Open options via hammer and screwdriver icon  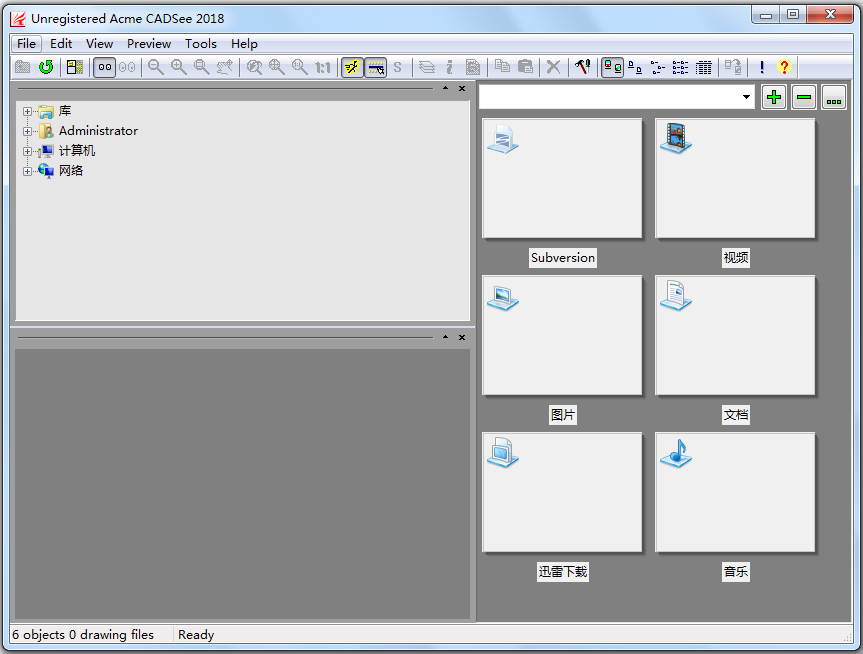click(583, 67)
